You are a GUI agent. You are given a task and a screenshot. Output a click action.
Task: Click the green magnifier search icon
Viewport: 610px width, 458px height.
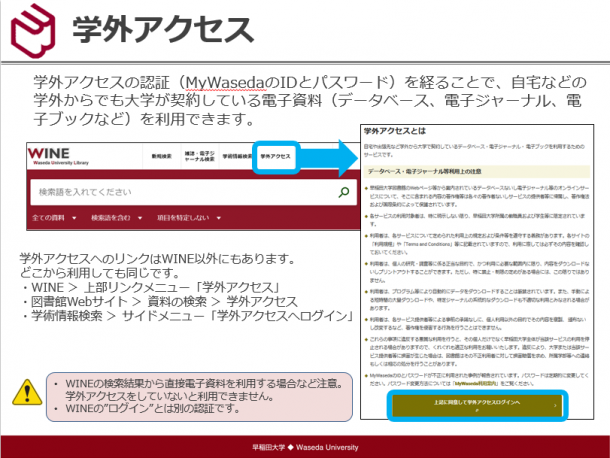[x=344, y=192]
